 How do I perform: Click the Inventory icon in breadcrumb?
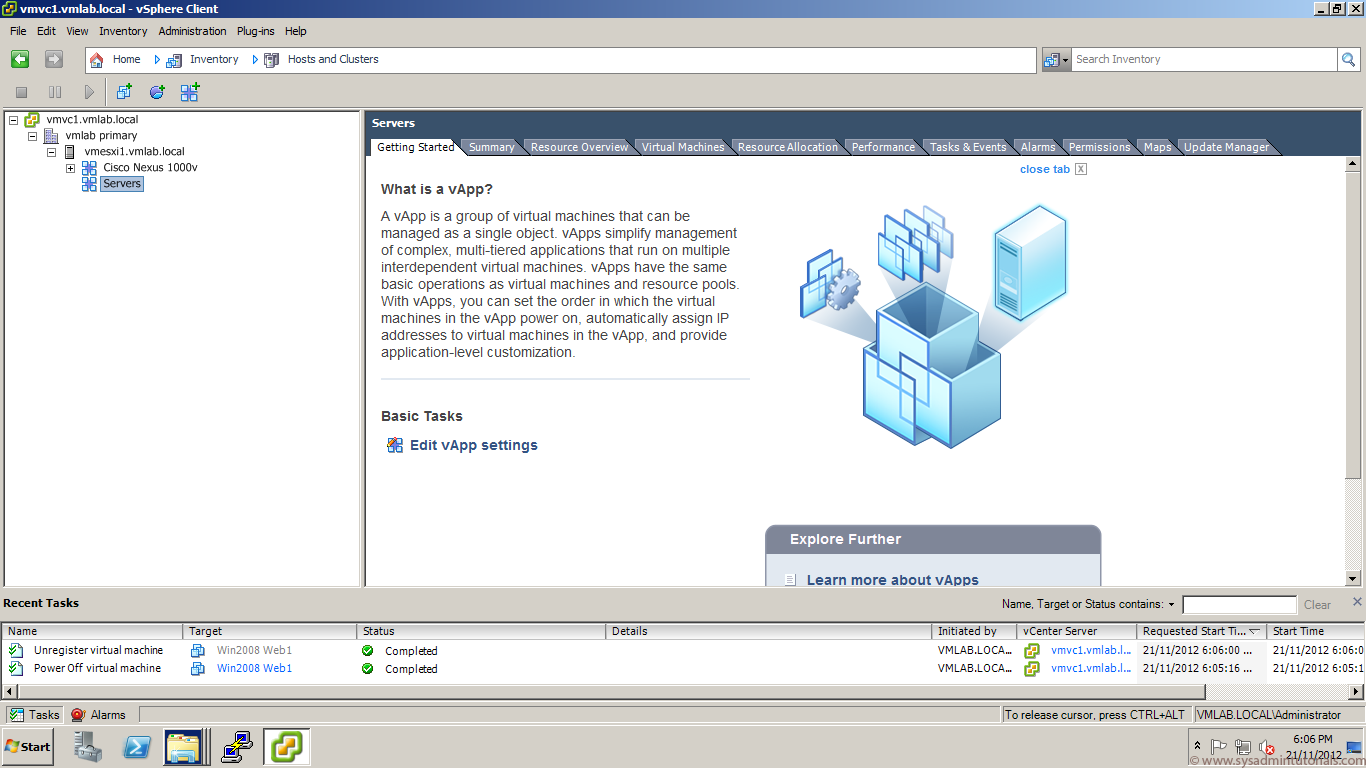(174, 60)
